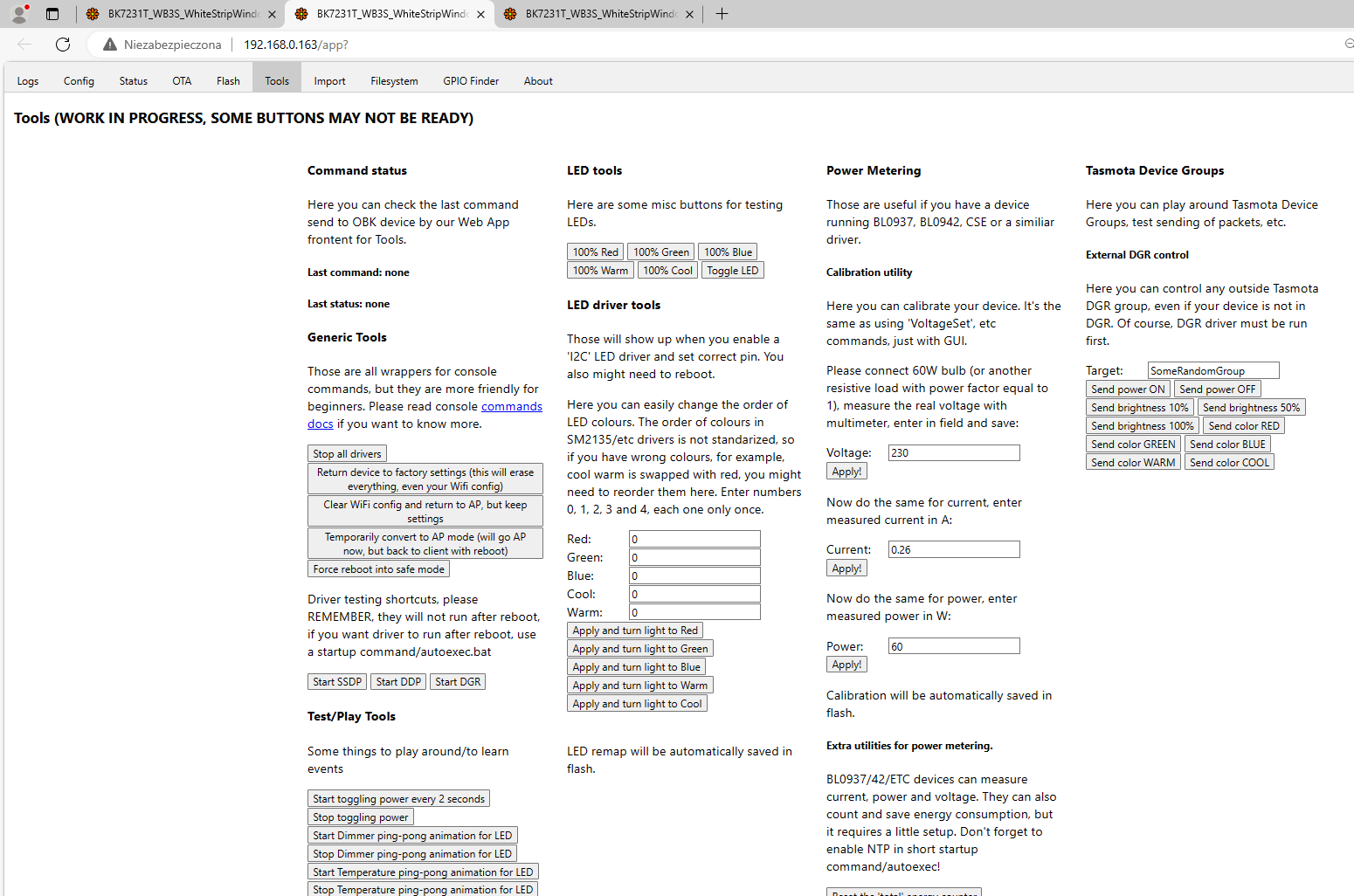
Task: Click the address bar URL
Action: pos(296,45)
